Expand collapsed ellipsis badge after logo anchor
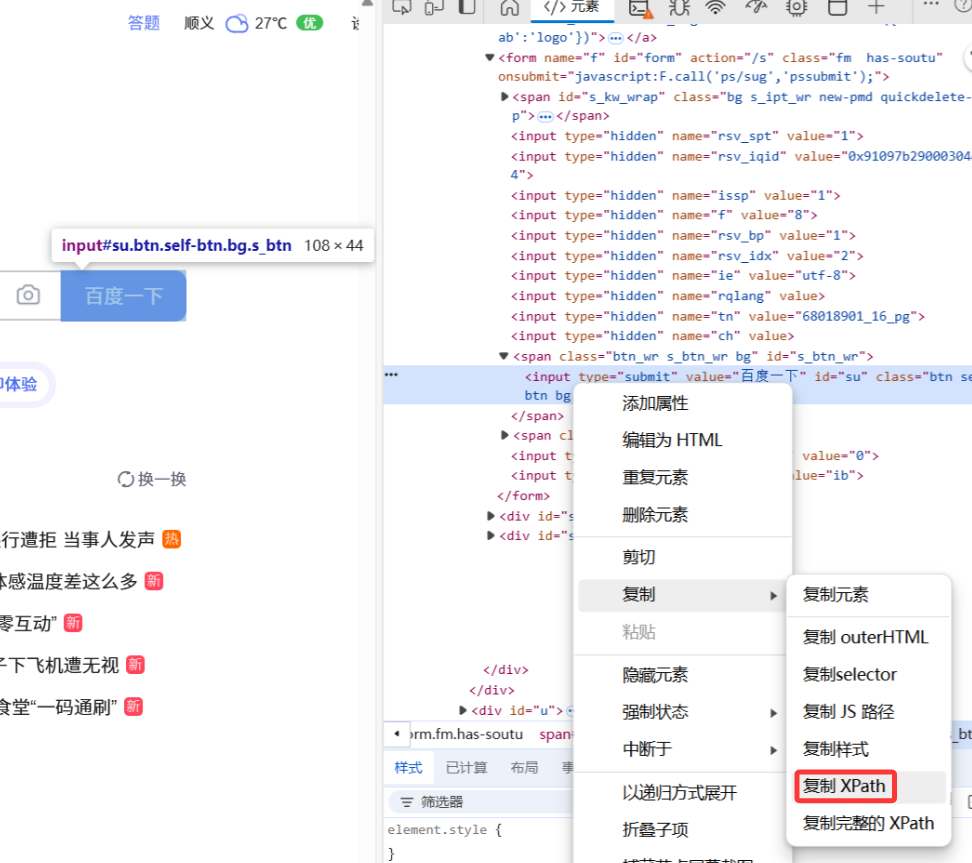The width and height of the screenshot is (972, 863). pos(616,38)
